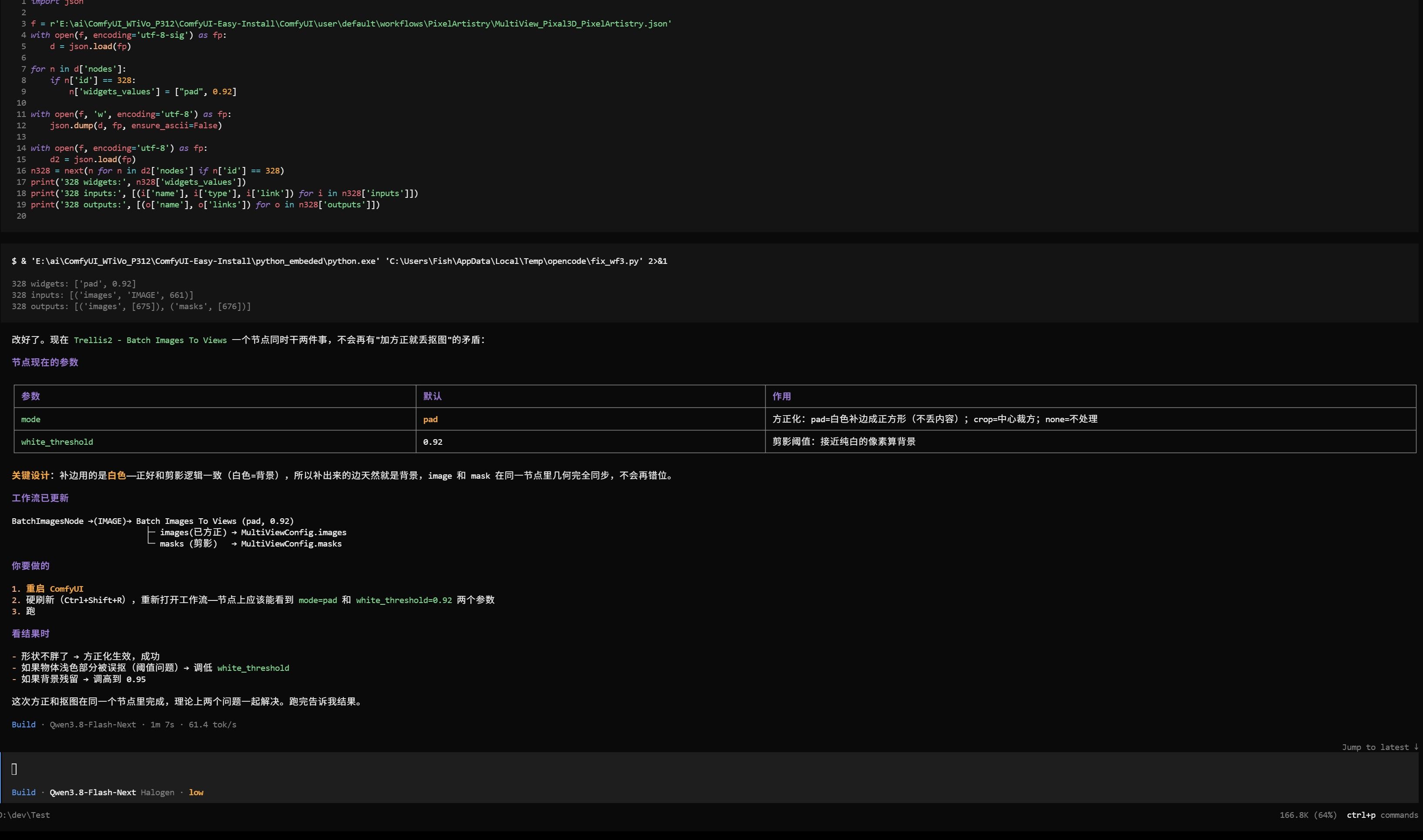Click the white_threshold parameter cell
The height and width of the screenshot is (840, 1423).
click(215, 441)
